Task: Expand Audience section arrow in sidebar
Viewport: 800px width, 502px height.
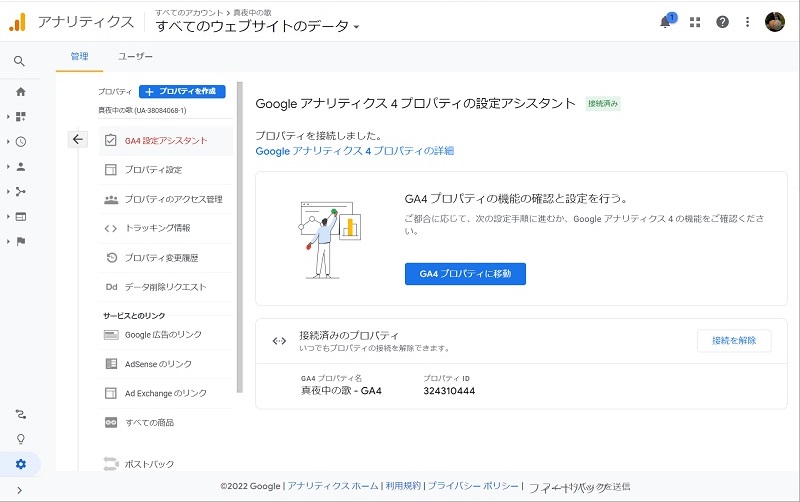Action: coord(8,167)
